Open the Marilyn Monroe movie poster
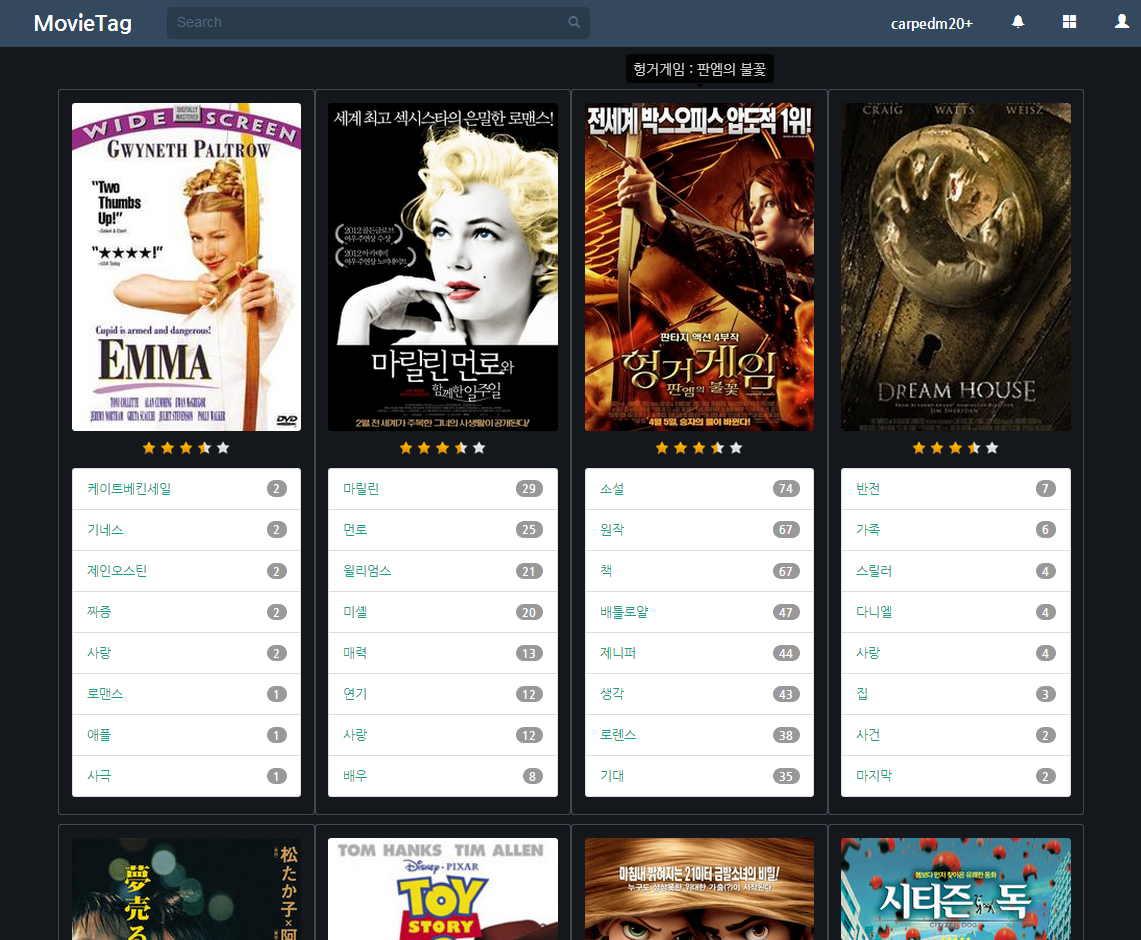1141x940 pixels. click(x=442, y=266)
